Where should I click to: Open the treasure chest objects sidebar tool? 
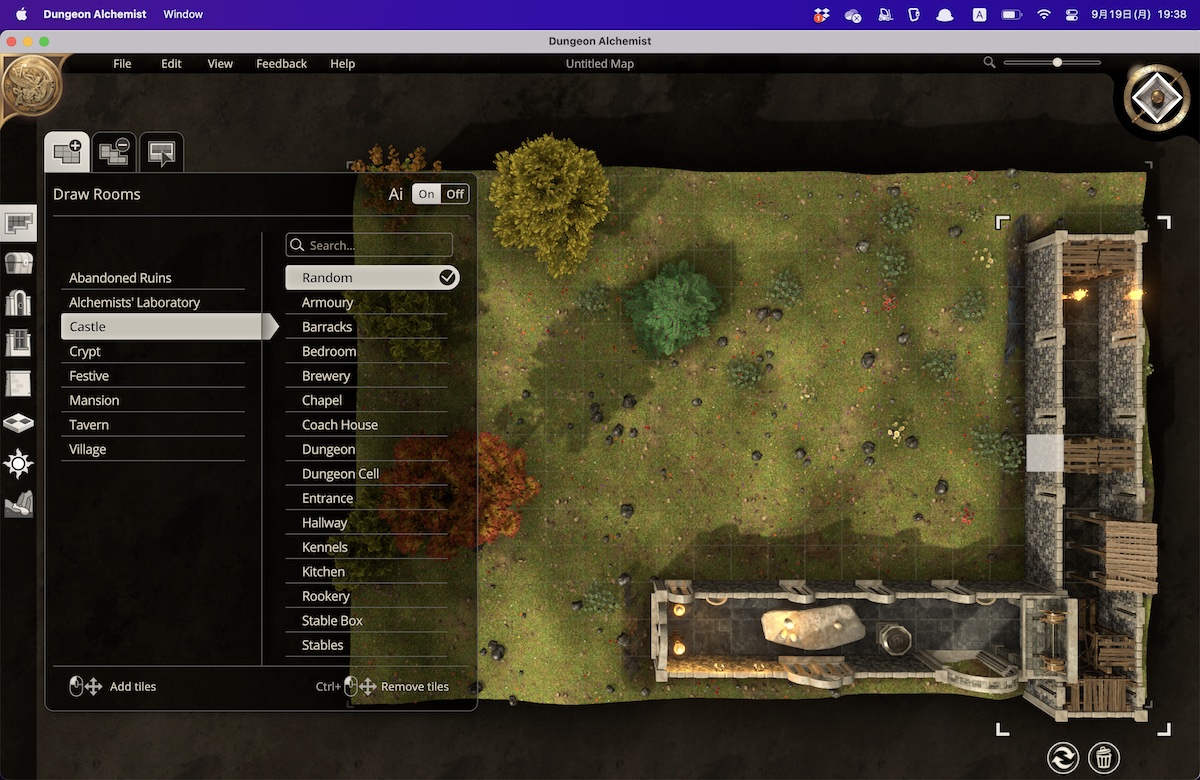(x=19, y=263)
